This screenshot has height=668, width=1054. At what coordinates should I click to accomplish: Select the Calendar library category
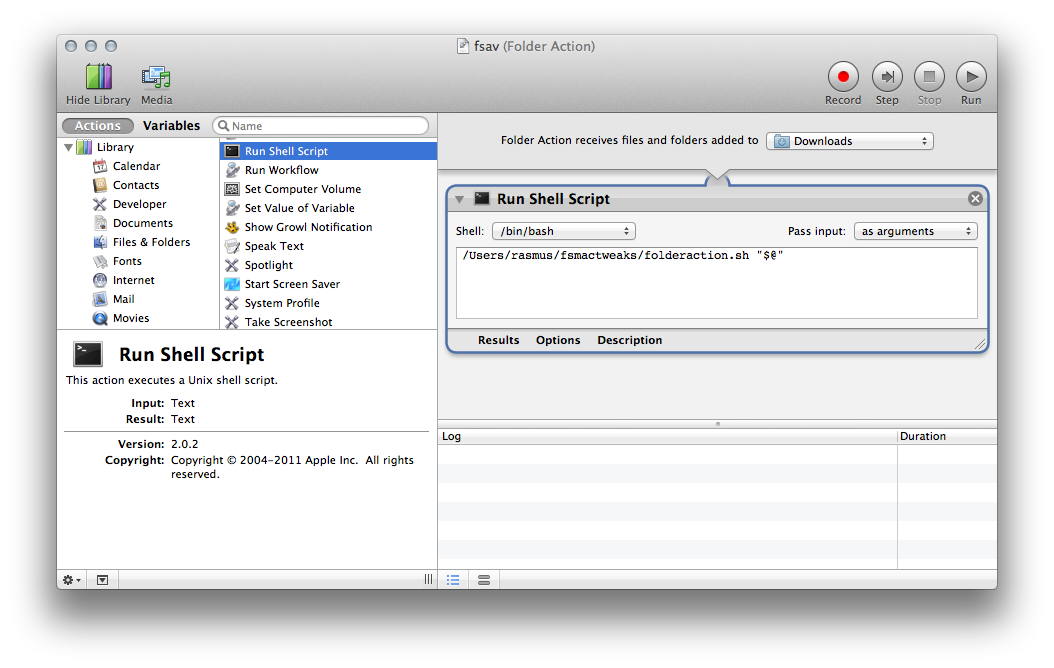point(136,166)
